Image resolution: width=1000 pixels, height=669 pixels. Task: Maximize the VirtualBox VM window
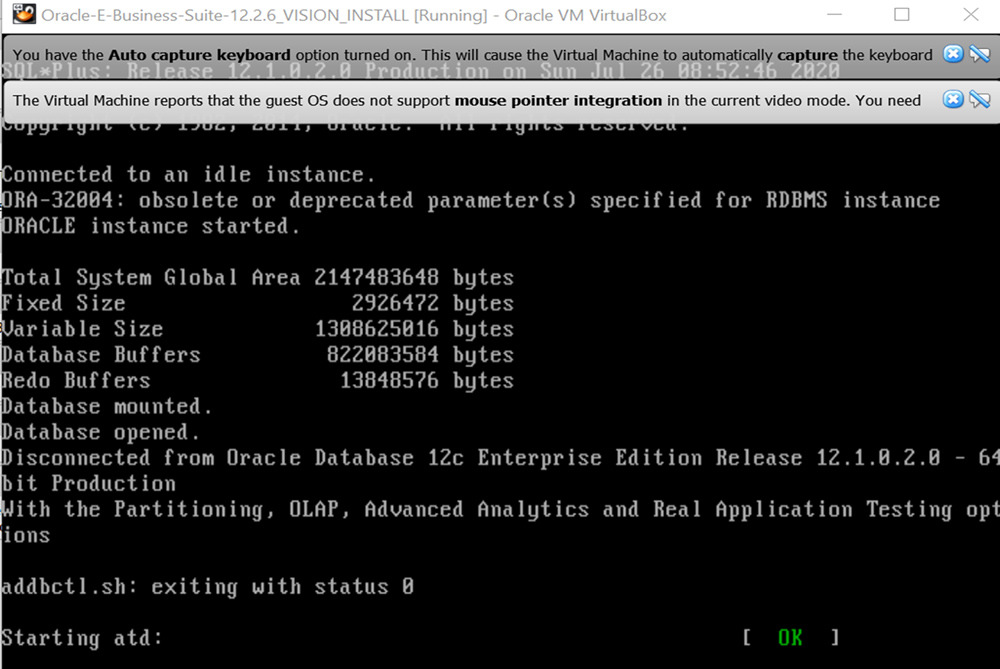tap(901, 15)
